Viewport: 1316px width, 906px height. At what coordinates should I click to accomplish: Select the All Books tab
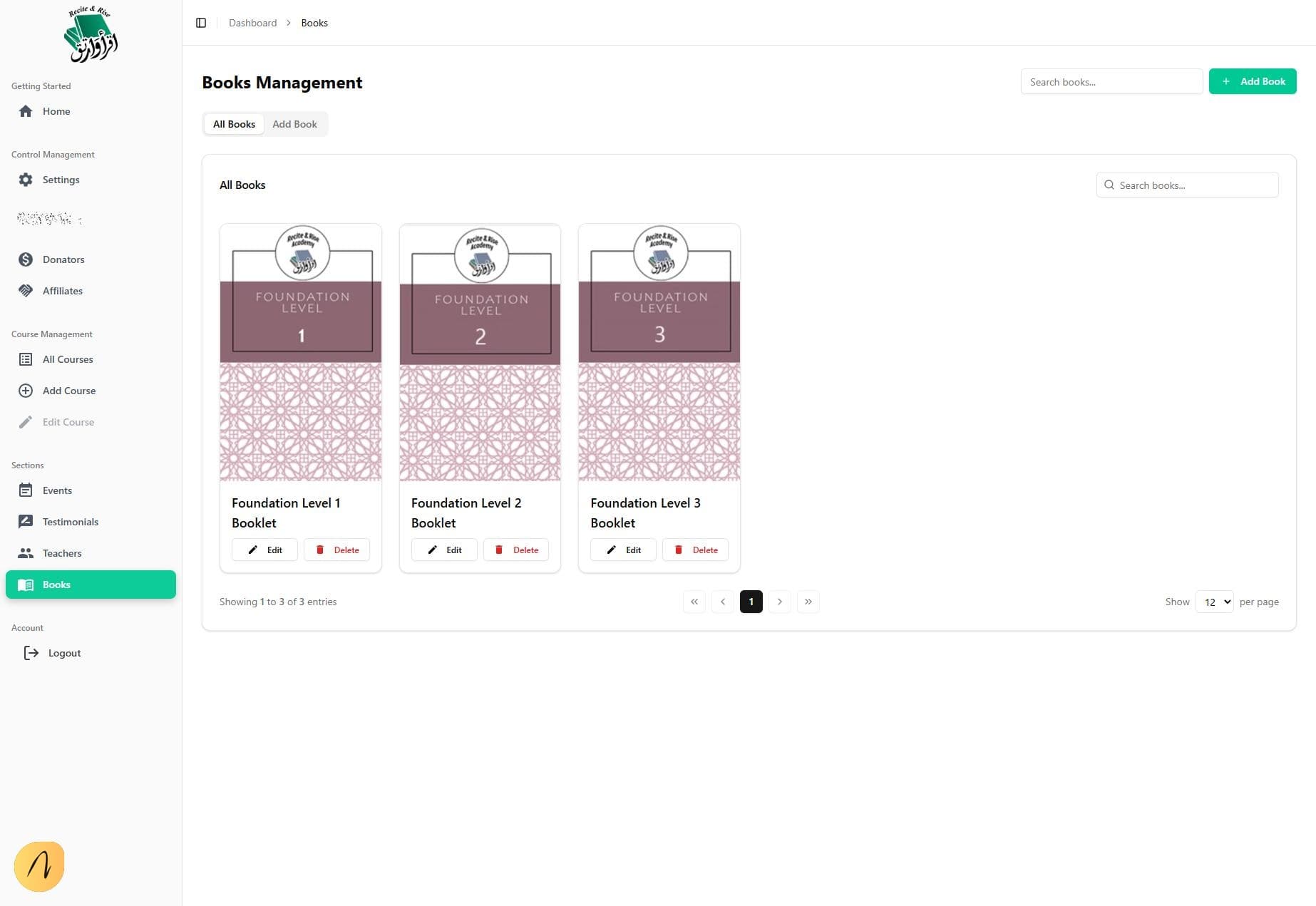234,124
